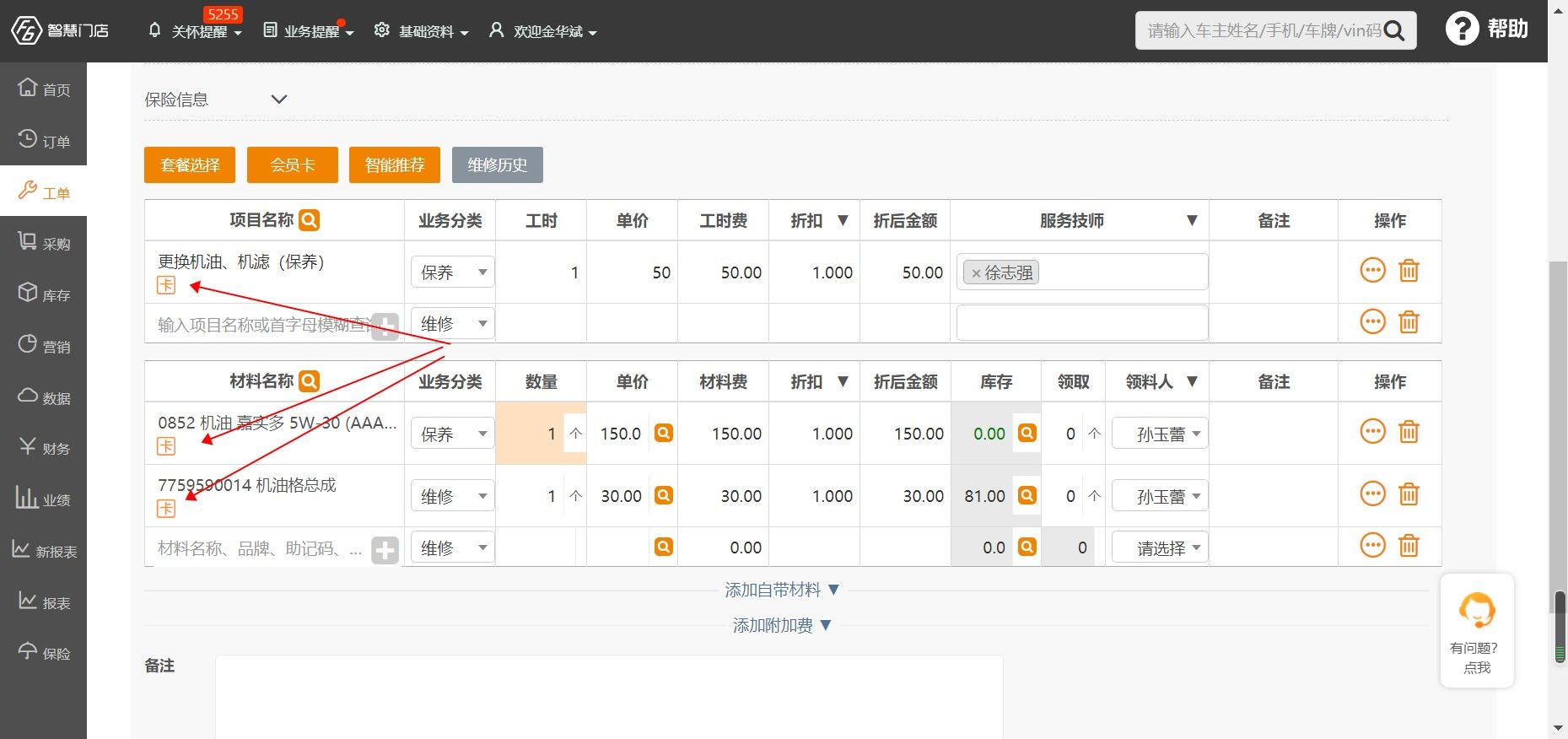Image resolution: width=1568 pixels, height=739 pixels.
Task: Open more options for 机油格总成 row
Action: [x=1373, y=494]
